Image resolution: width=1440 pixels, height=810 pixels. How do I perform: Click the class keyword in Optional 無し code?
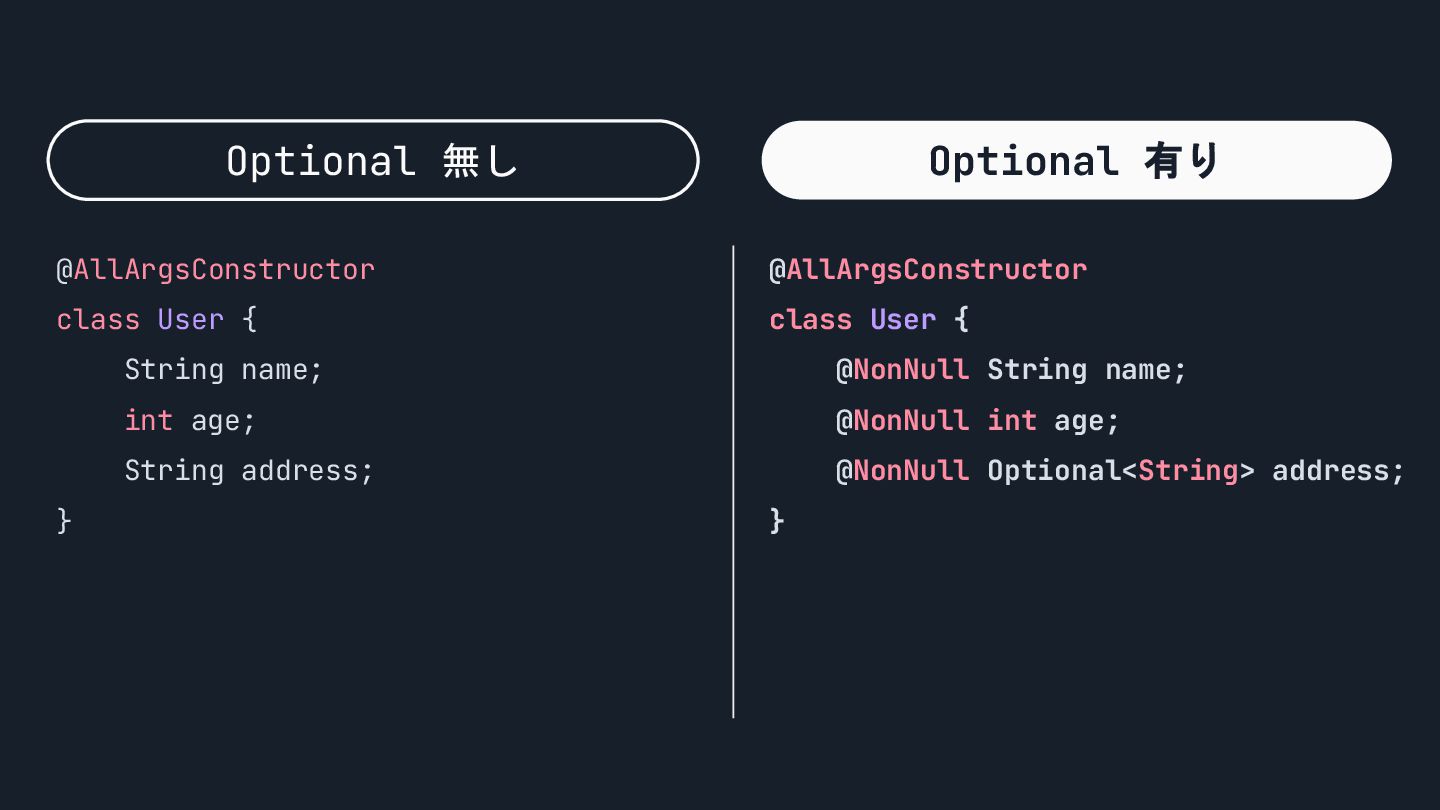tap(98, 320)
